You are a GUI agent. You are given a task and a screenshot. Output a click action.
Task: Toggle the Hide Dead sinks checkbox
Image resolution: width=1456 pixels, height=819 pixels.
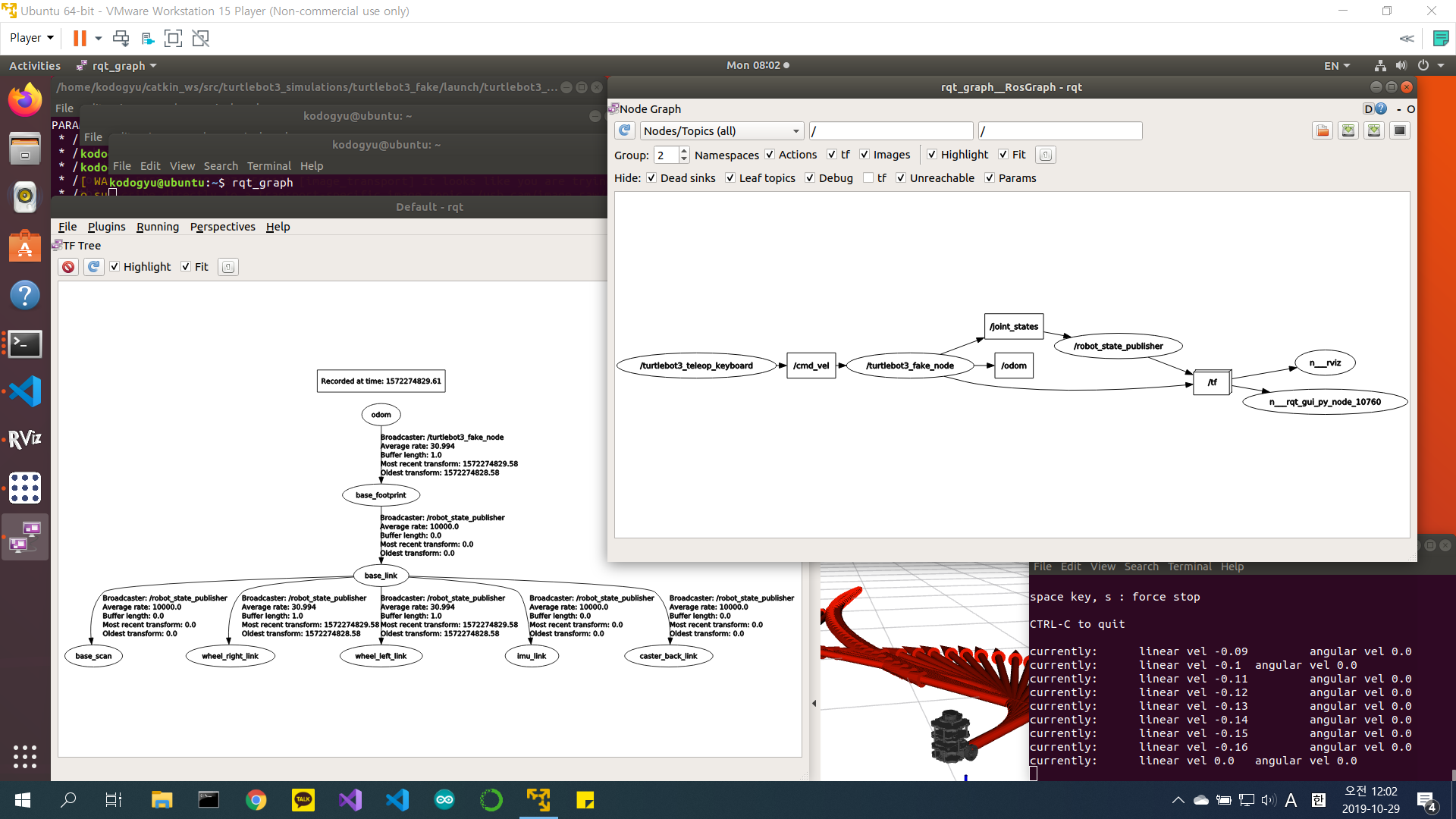[x=651, y=177]
